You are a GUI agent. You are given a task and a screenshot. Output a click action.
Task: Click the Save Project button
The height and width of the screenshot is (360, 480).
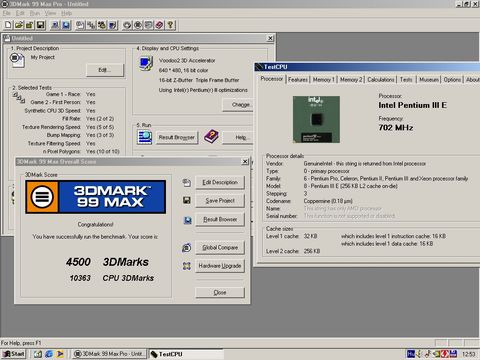[220, 201]
